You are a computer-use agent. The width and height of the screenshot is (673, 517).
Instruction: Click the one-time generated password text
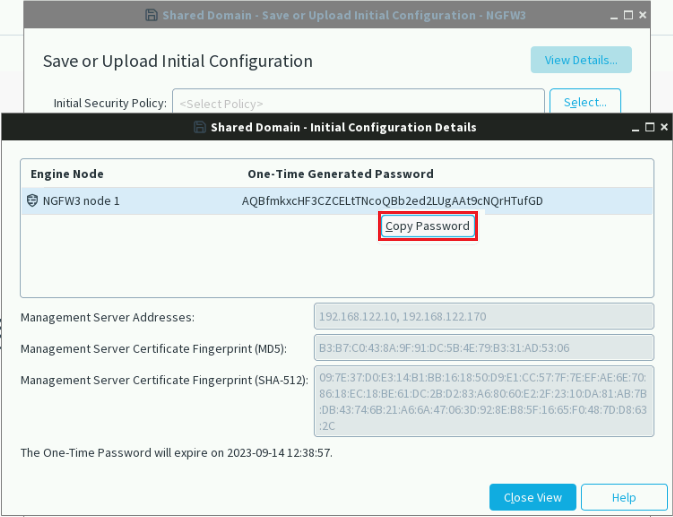[x=392, y=201]
